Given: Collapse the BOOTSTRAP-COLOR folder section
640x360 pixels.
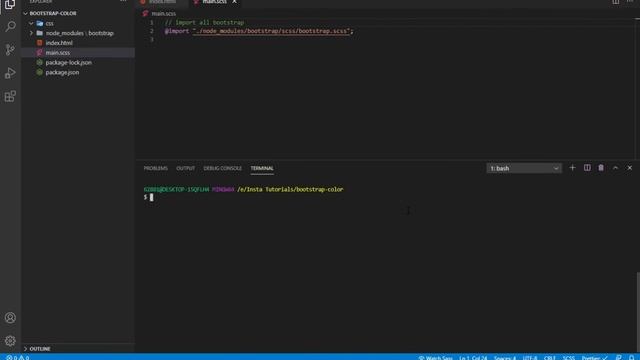Looking at the screenshot, I should coord(26,13).
